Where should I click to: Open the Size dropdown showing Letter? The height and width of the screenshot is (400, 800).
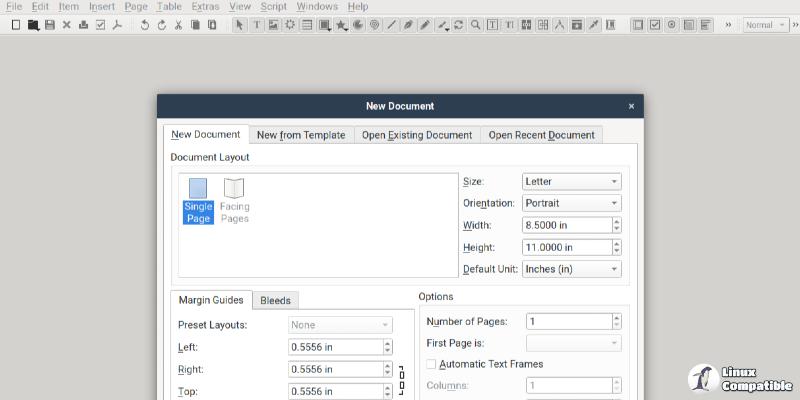tap(571, 182)
